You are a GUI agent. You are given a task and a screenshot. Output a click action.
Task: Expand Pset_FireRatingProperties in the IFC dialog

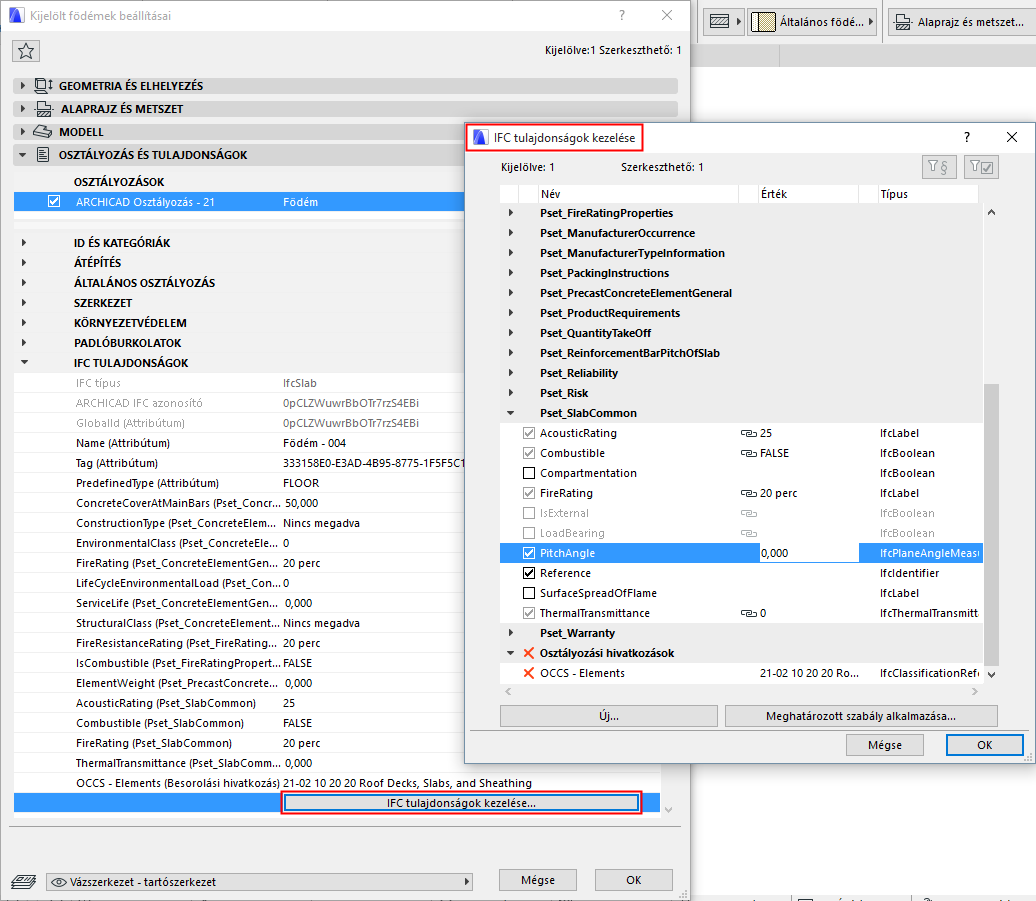tap(511, 213)
